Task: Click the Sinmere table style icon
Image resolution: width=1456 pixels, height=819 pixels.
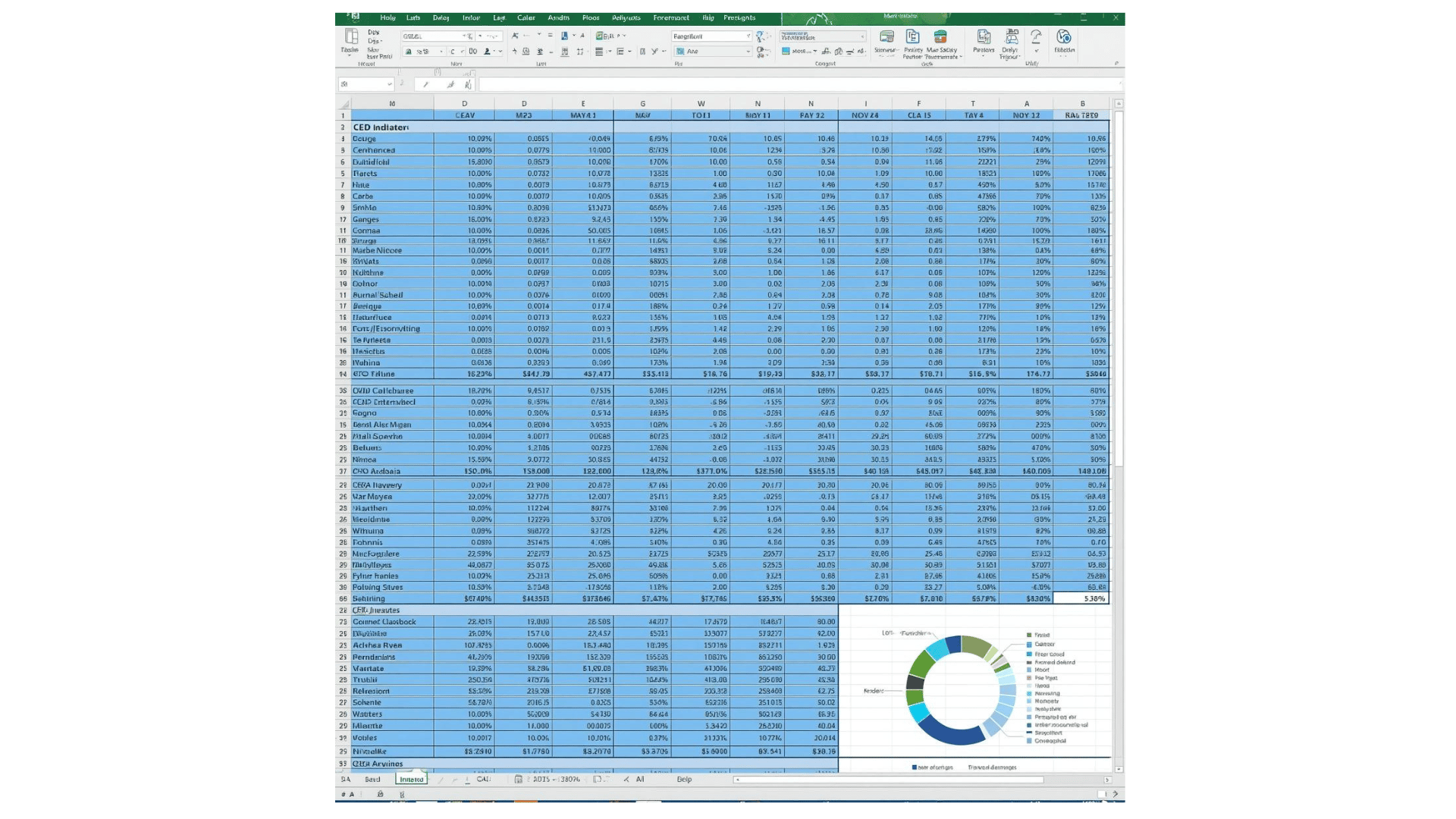Action: (x=886, y=38)
